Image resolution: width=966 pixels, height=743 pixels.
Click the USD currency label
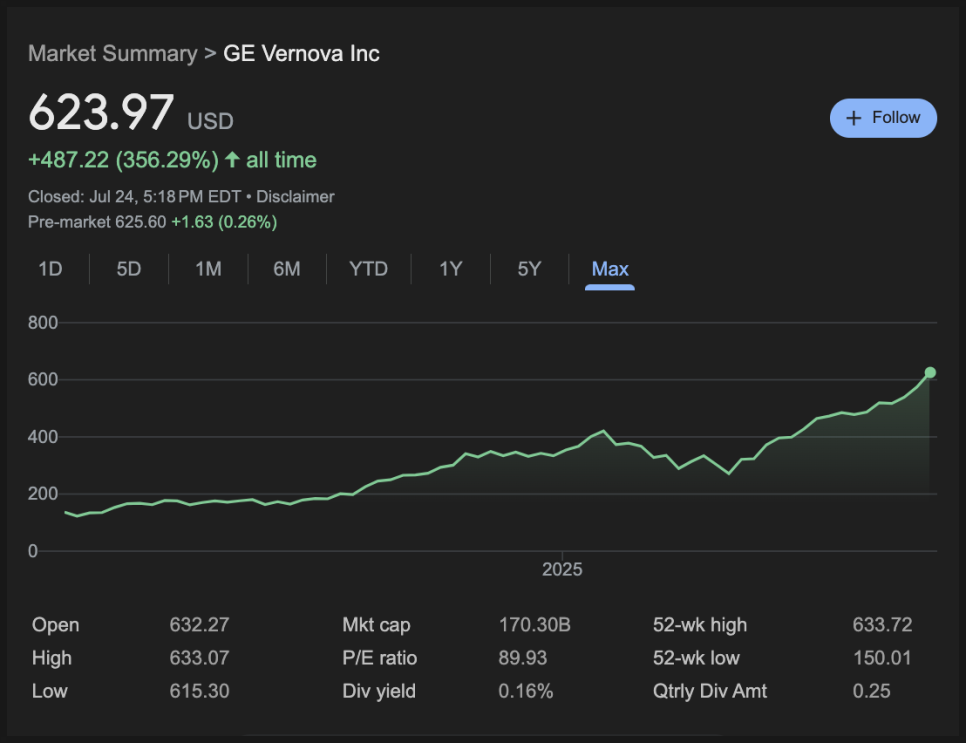(x=210, y=121)
